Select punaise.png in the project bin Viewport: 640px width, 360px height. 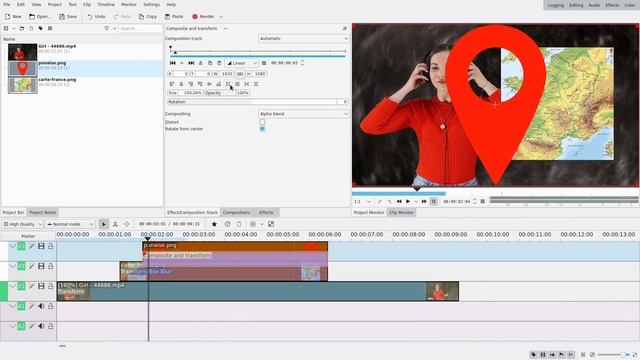85,68
